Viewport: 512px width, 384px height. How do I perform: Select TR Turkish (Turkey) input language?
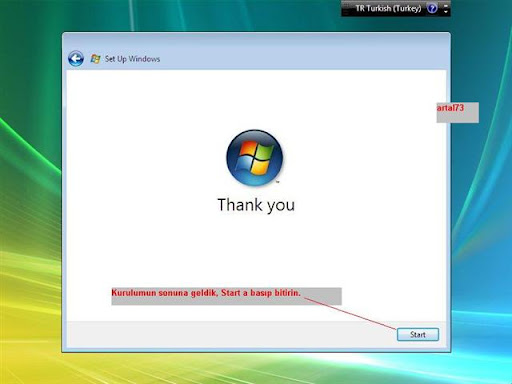[388, 8]
